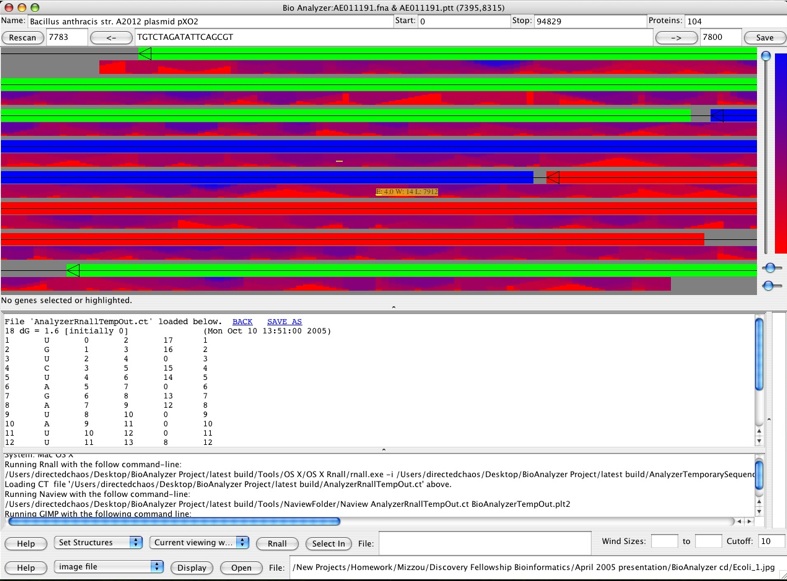Toggle the divider arrow above the log panel
The height and width of the screenshot is (581, 787).
tap(384, 450)
